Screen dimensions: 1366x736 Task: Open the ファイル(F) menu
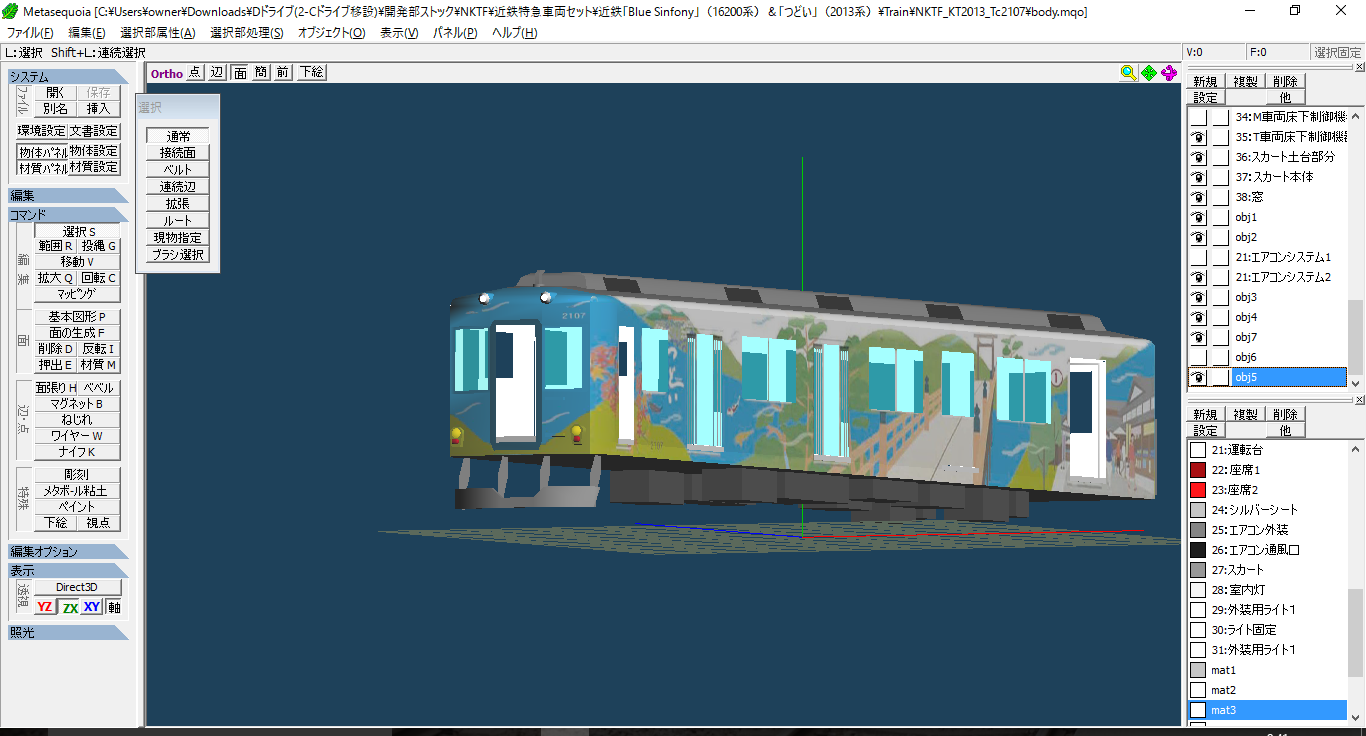click(x=30, y=33)
